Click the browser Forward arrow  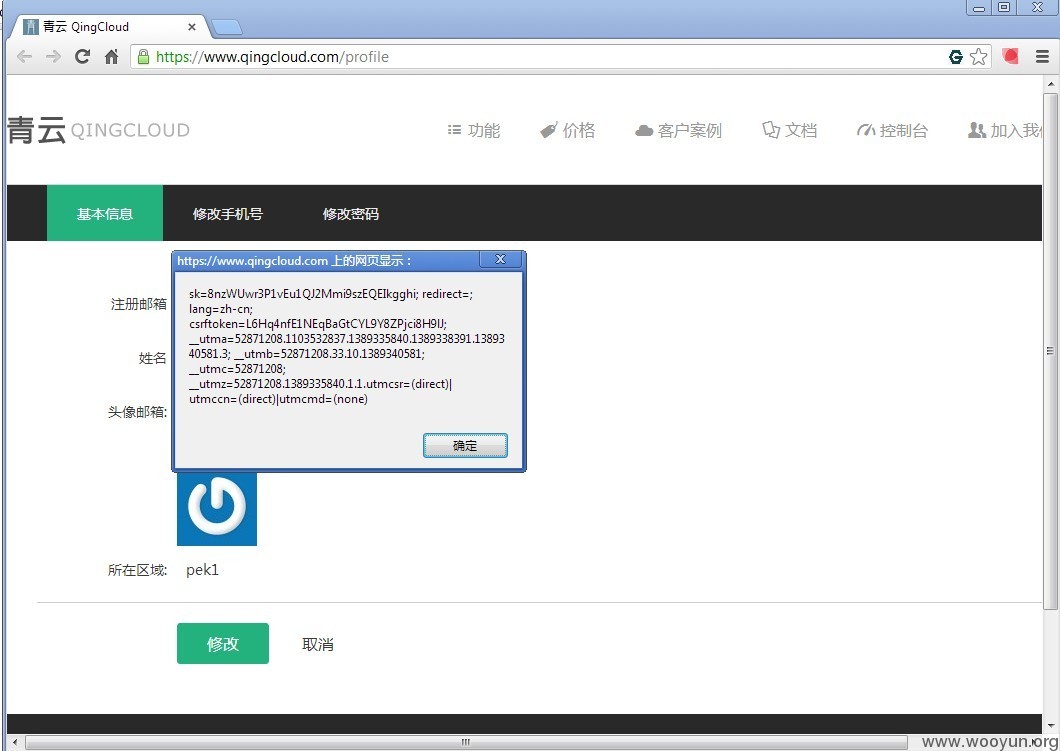tap(53, 57)
